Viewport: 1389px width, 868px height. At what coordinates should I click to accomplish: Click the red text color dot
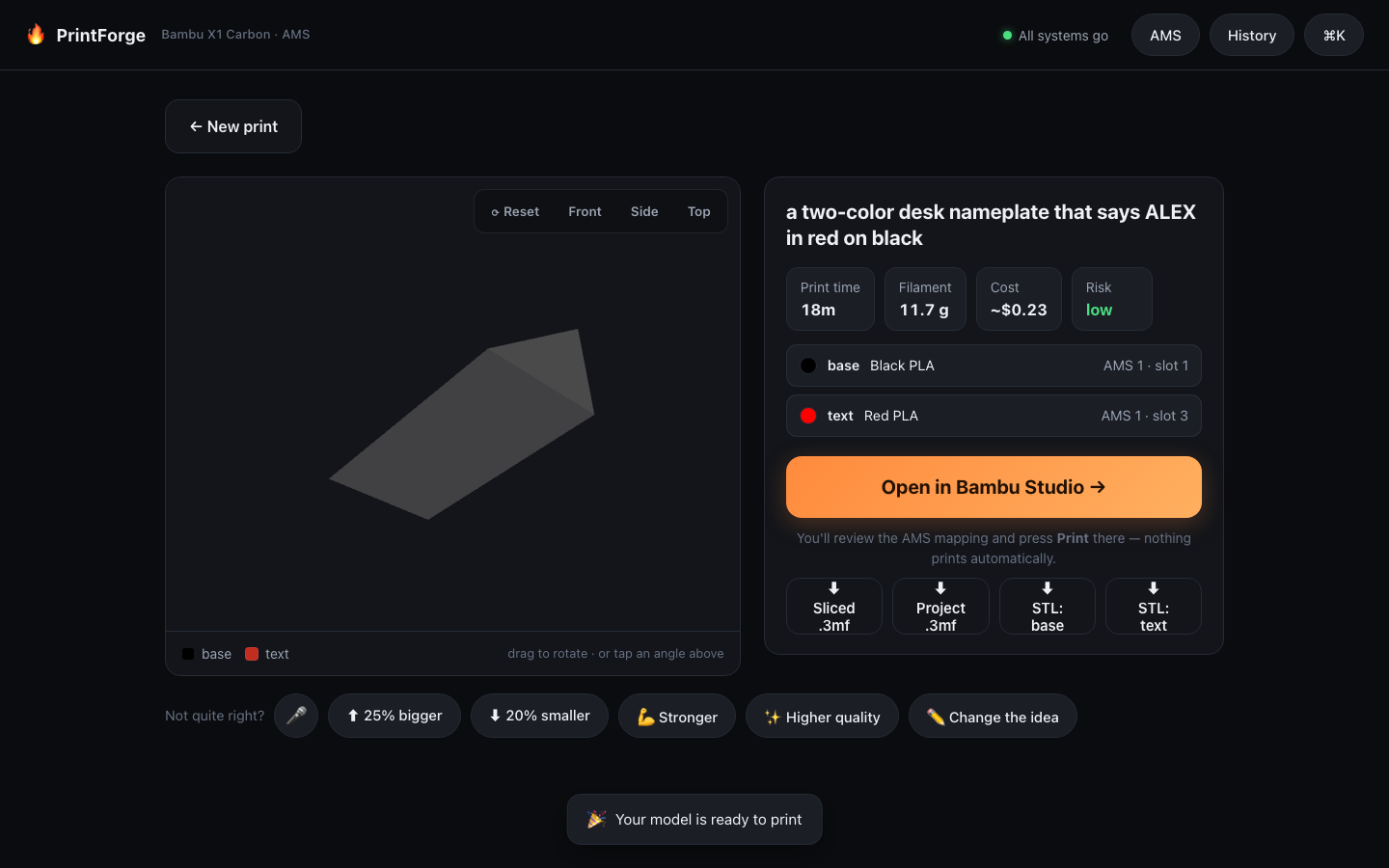(808, 416)
